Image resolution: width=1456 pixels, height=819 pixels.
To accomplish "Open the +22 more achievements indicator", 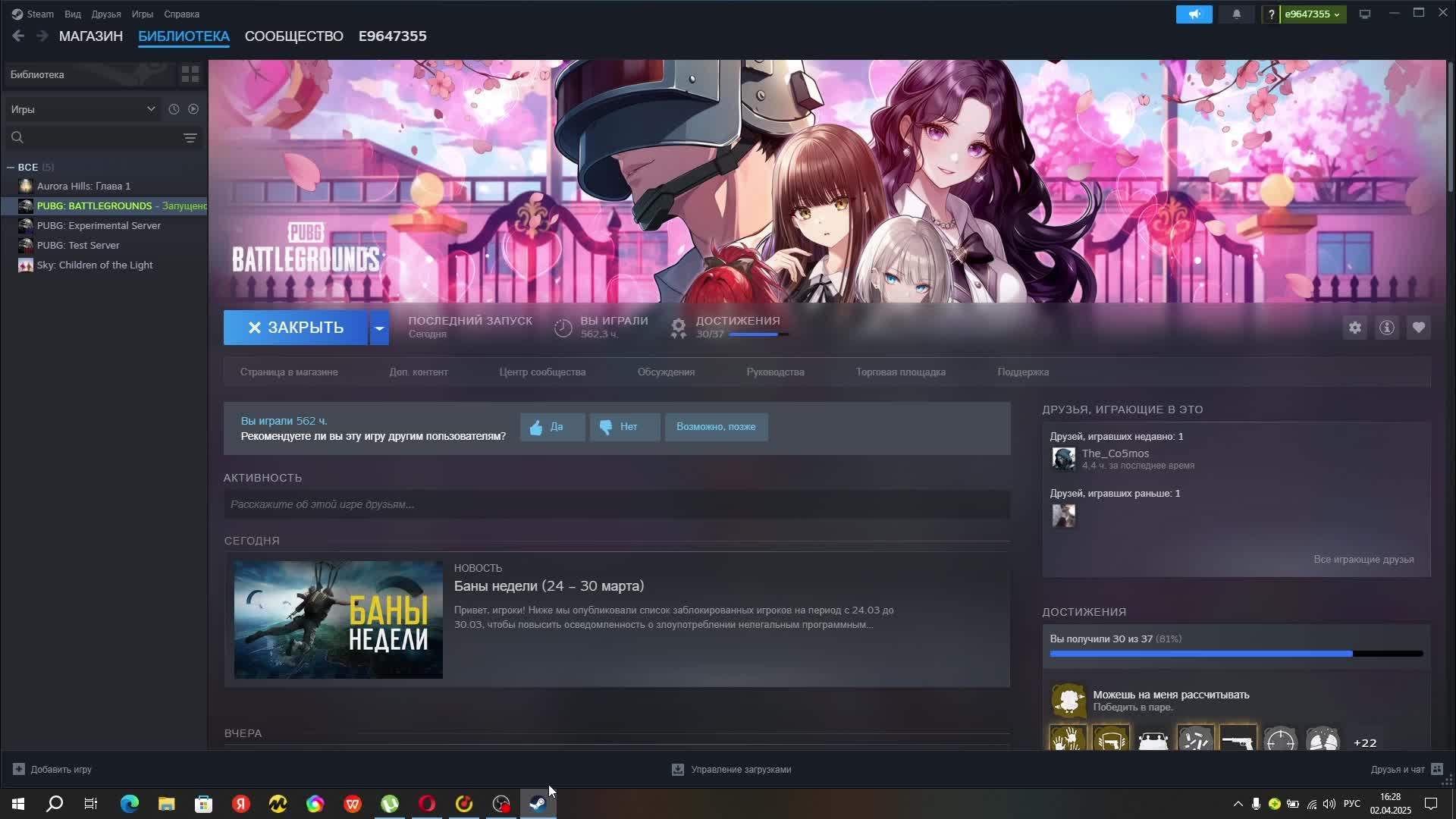I will [1365, 742].
